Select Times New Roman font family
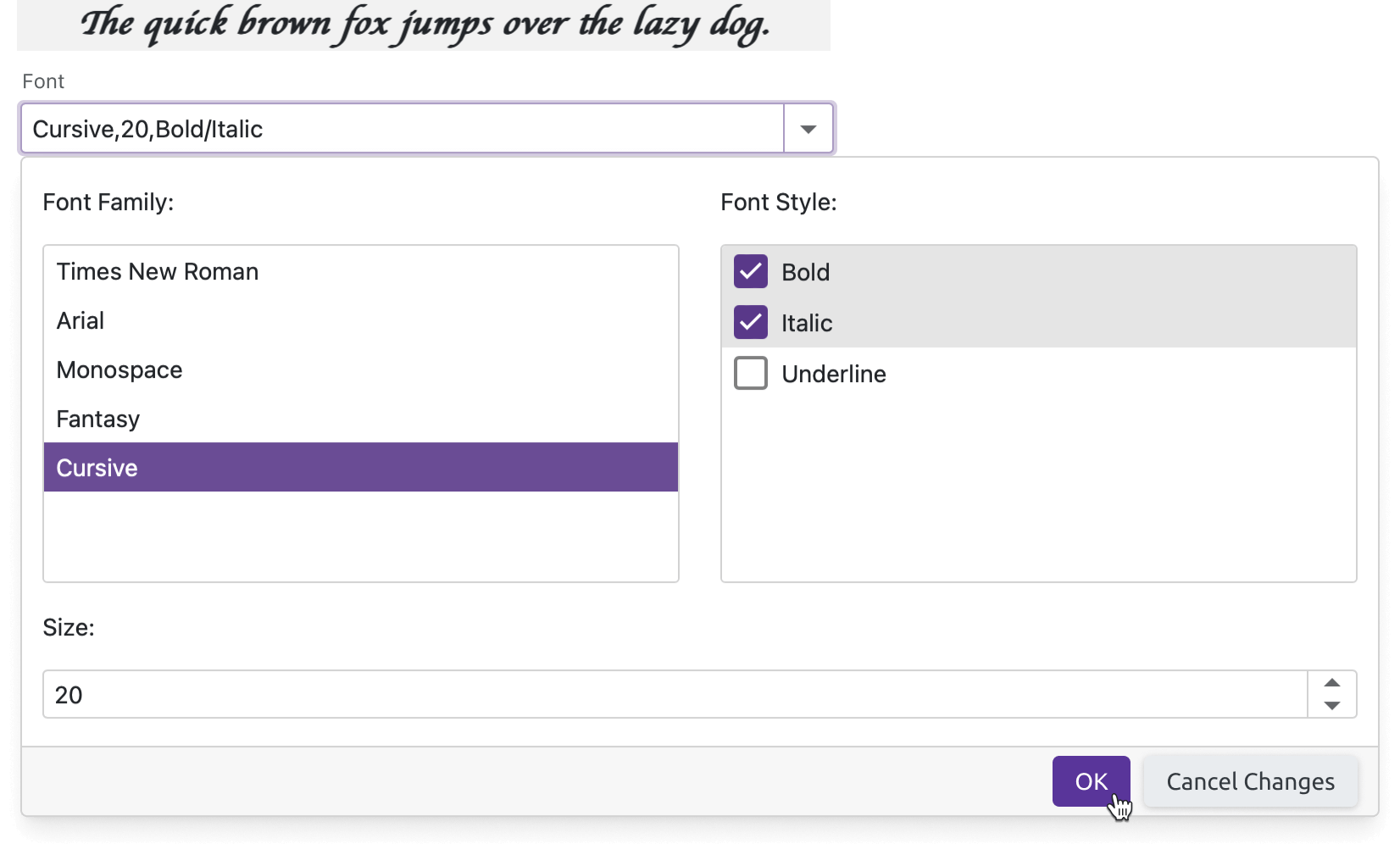The width and height of the screenshot is (1400, 855). [157, 271]
